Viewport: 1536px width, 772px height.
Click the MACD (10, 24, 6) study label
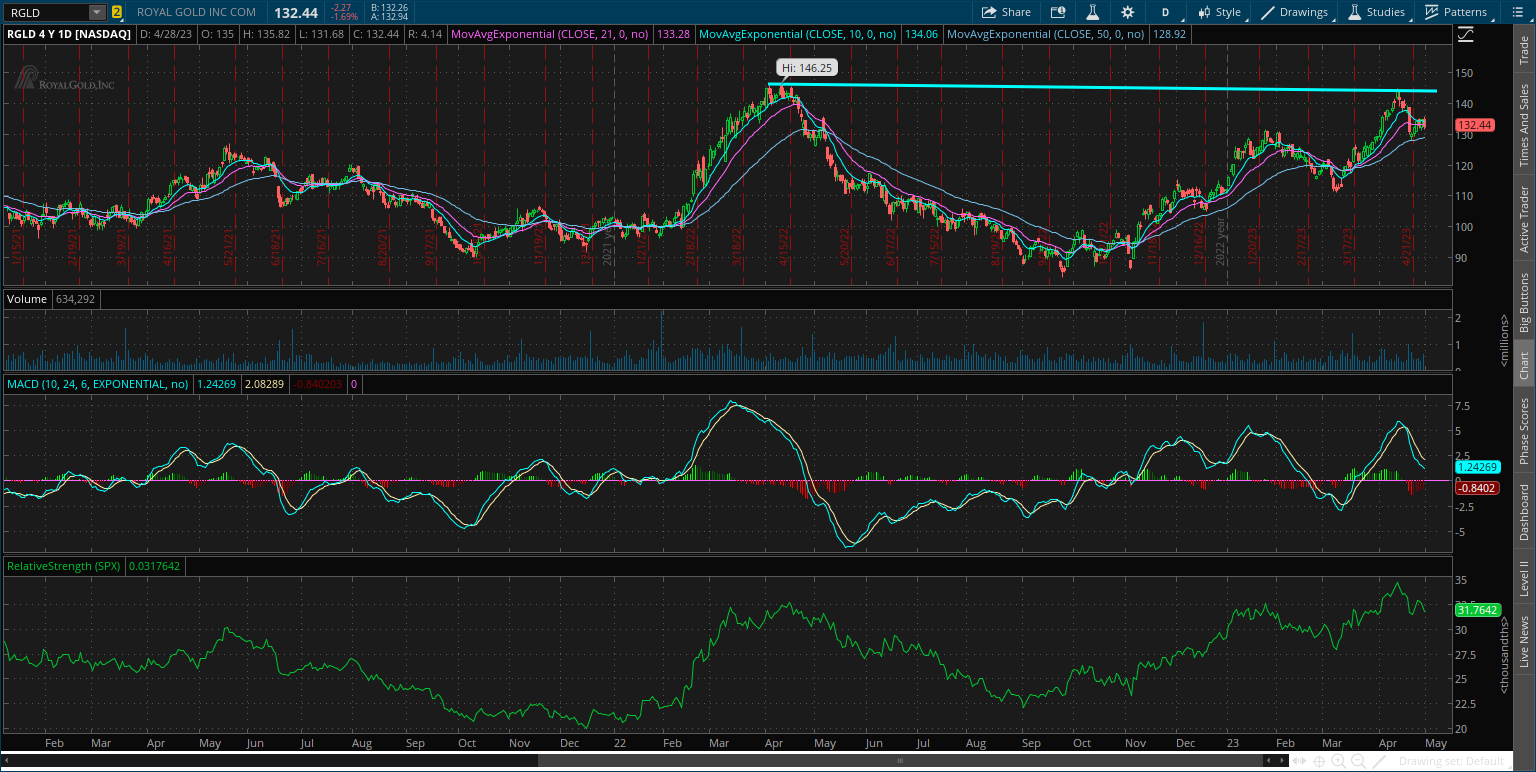tap(97, 383)
